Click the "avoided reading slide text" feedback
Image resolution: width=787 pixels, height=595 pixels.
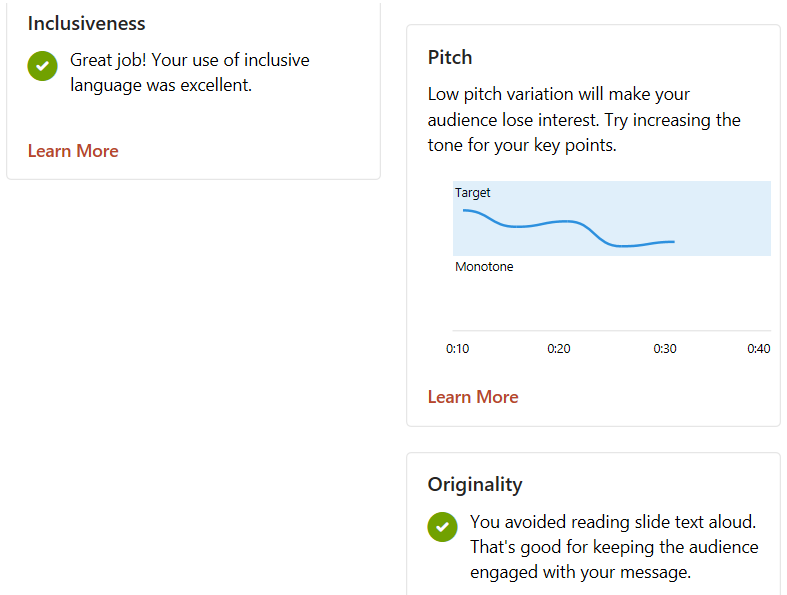(x=614, y=547)
